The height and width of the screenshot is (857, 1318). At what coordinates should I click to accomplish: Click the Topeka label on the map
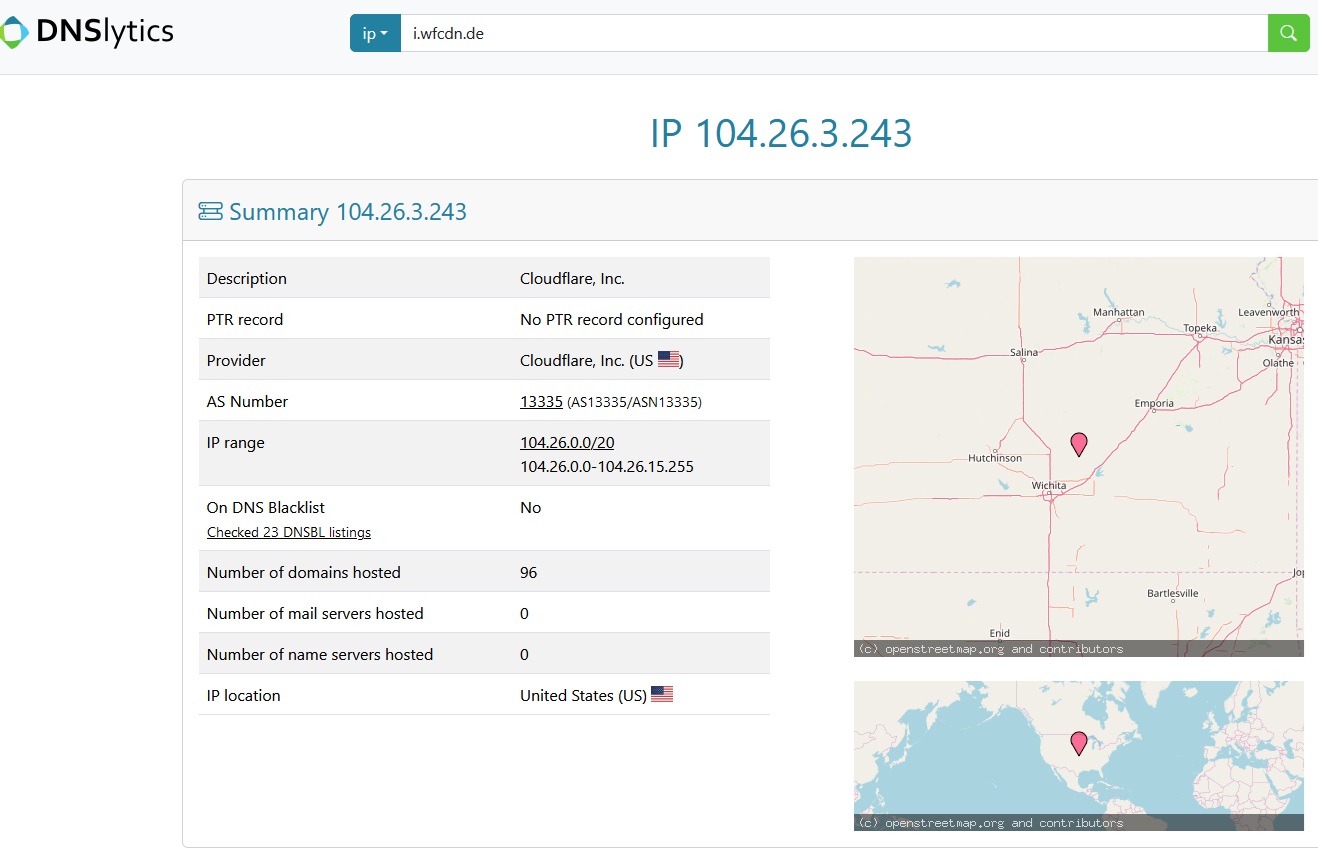pos(1200,328)
